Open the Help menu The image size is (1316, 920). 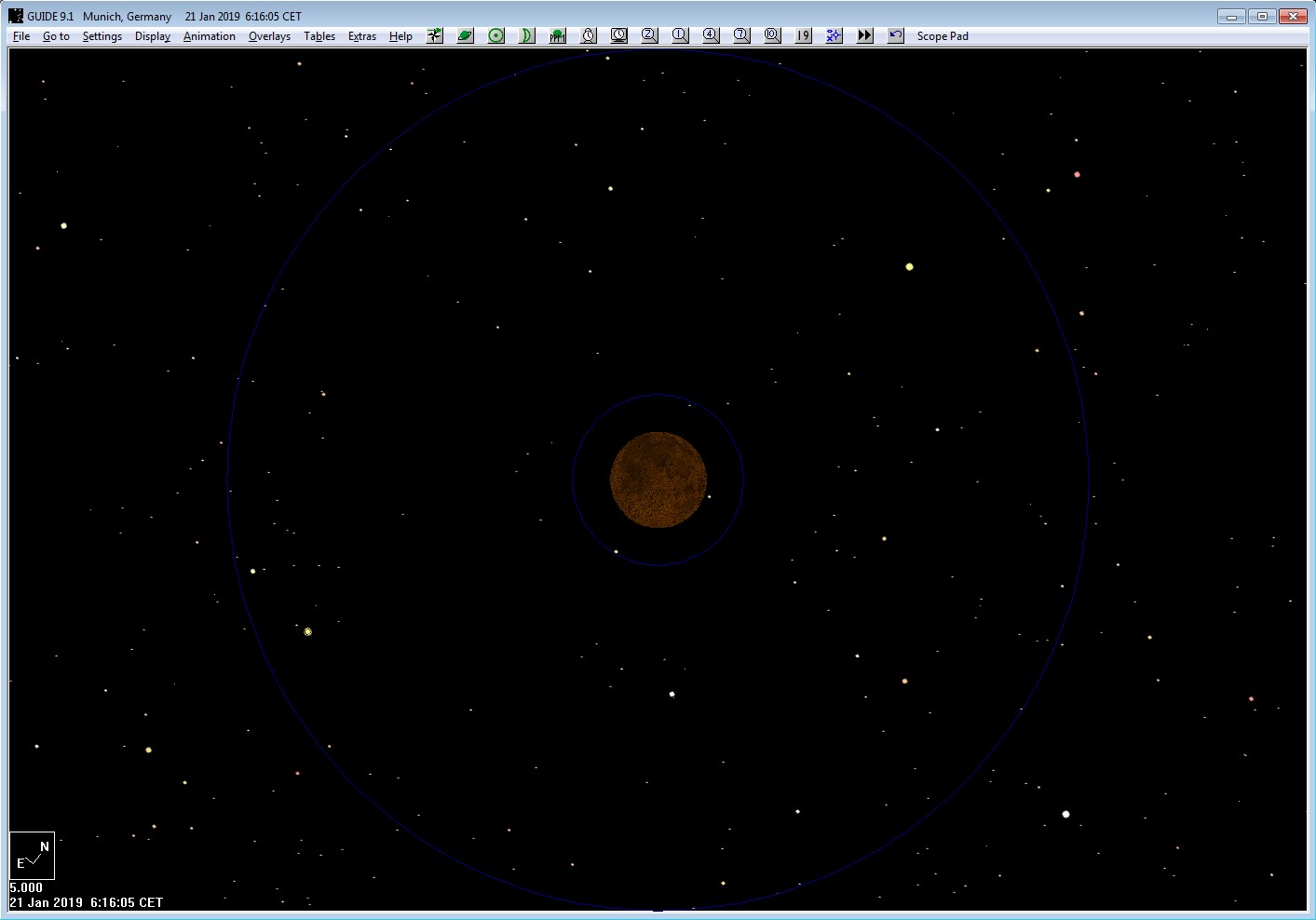tap(400, 36)
